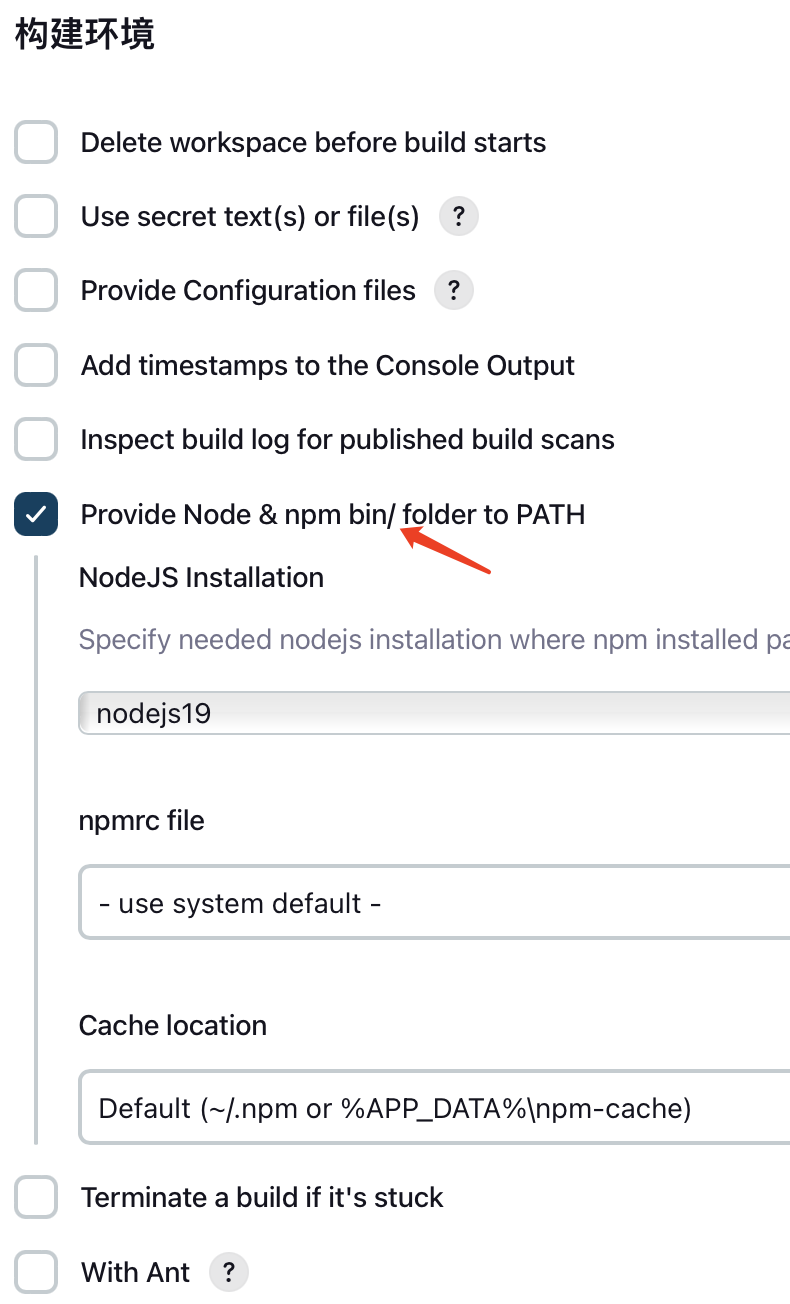Screen dimensions: 790x1304
Task: Click the NodeJS Installation label
Action: [x=201, y=577]
